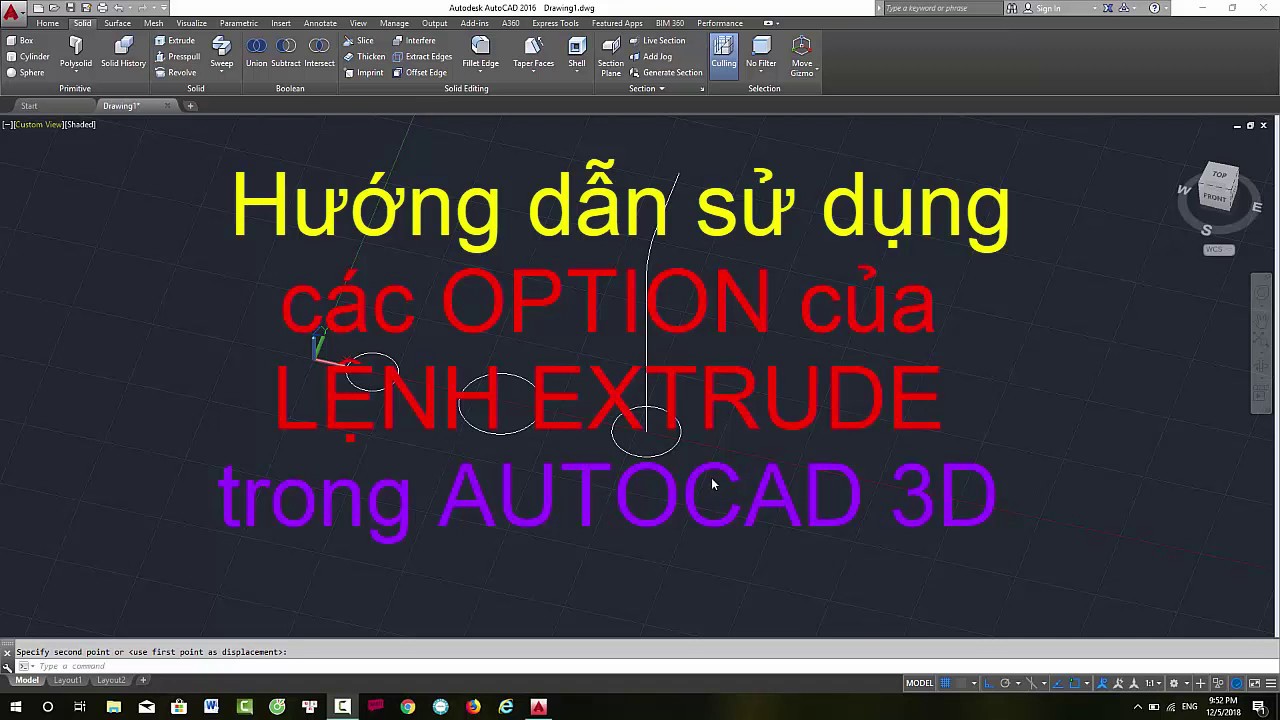The height and width of the screenshot is (720, 1280).
Task: Select the Cylinder primitive tool
Action: pos(28,57)
